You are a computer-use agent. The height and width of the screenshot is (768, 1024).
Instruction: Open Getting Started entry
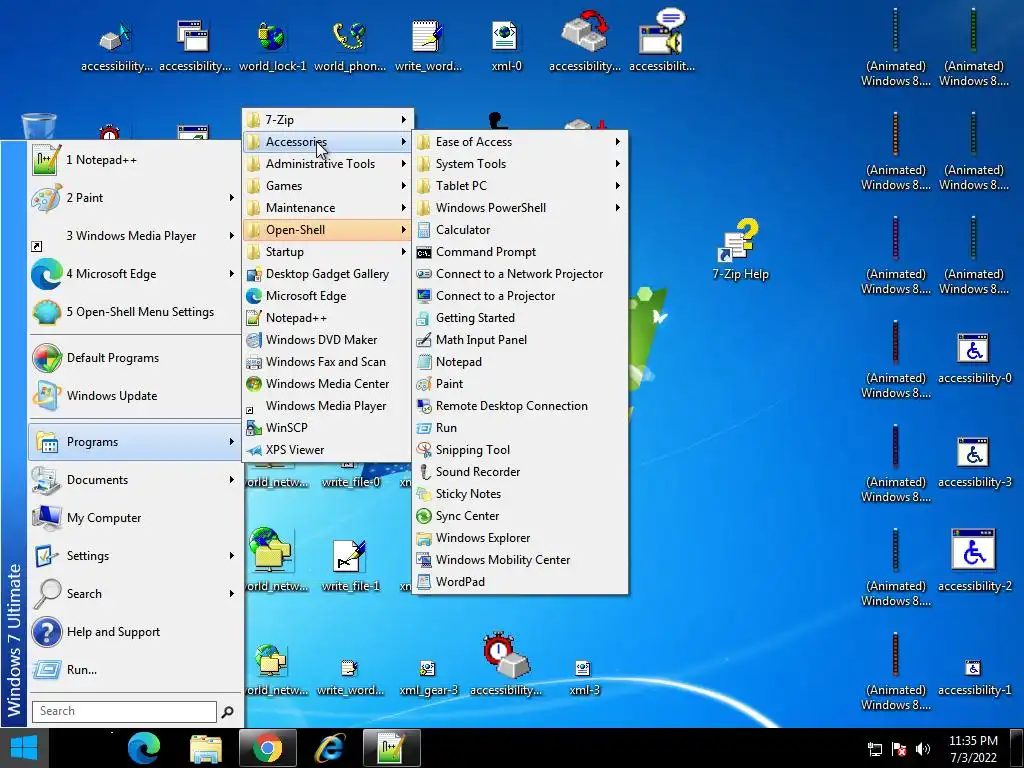520,318
